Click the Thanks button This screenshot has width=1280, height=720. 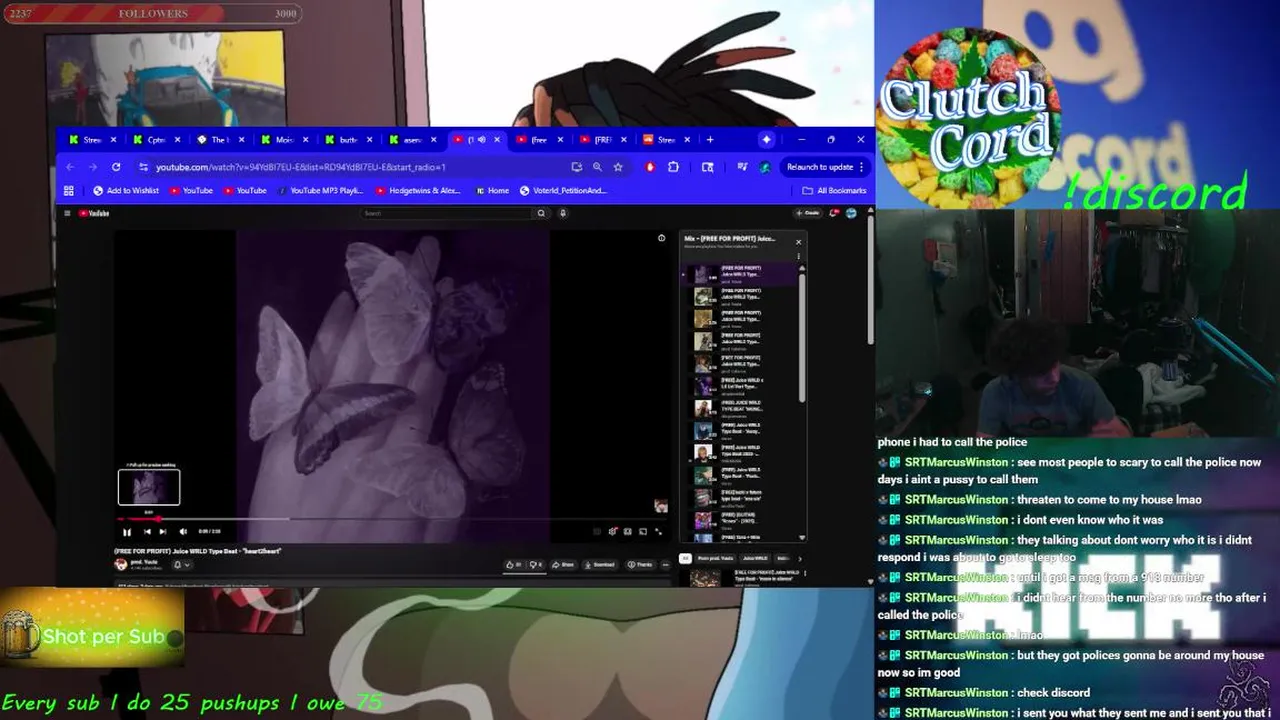[x=638, y=565]
